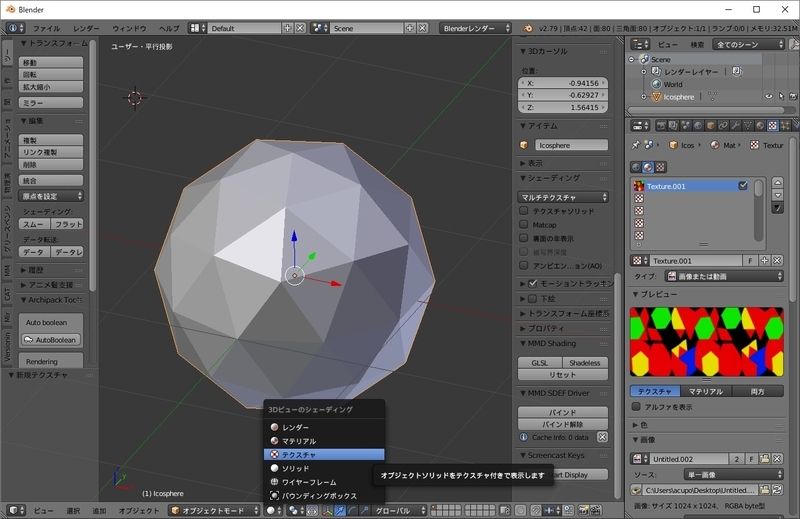Open the Material properties tab sphere icon

[760, 126]
